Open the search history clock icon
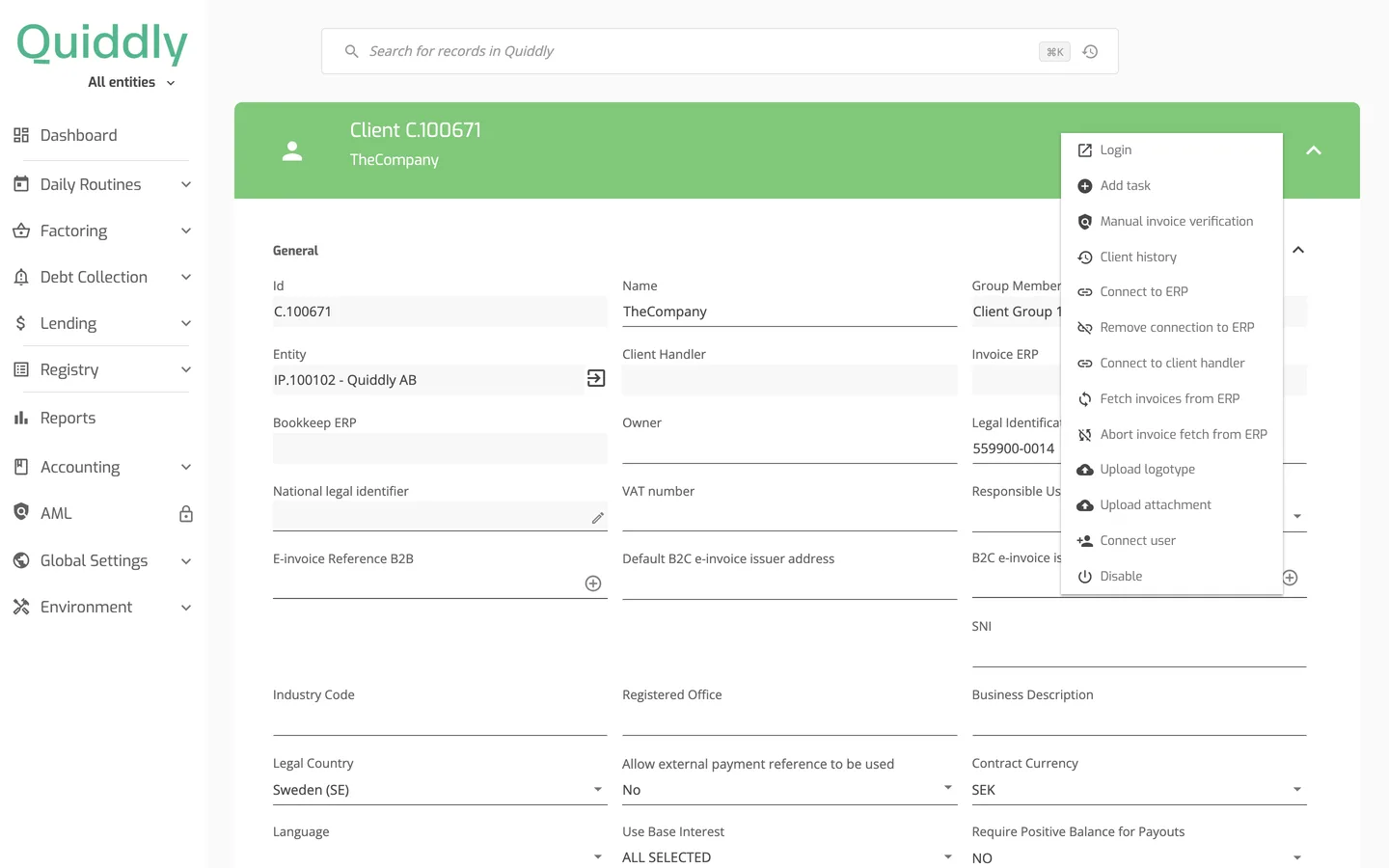Image resolution: width=1389 pixels, height=868 pixels. coord(1090,52)
